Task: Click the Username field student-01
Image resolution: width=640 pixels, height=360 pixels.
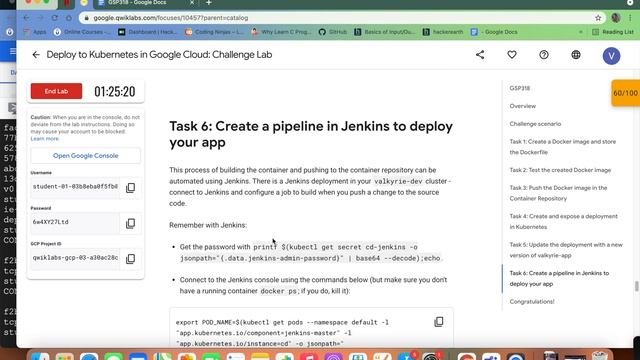Action: point(75,187)
